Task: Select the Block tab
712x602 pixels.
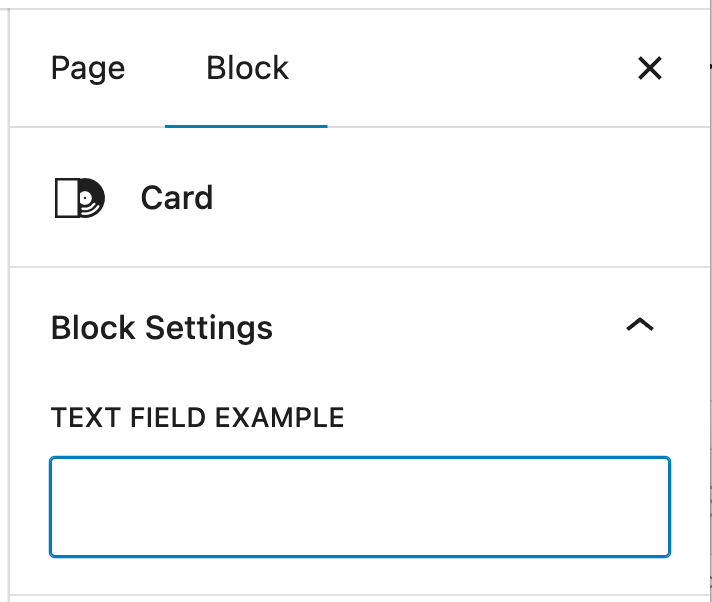Action: [247, 69]
